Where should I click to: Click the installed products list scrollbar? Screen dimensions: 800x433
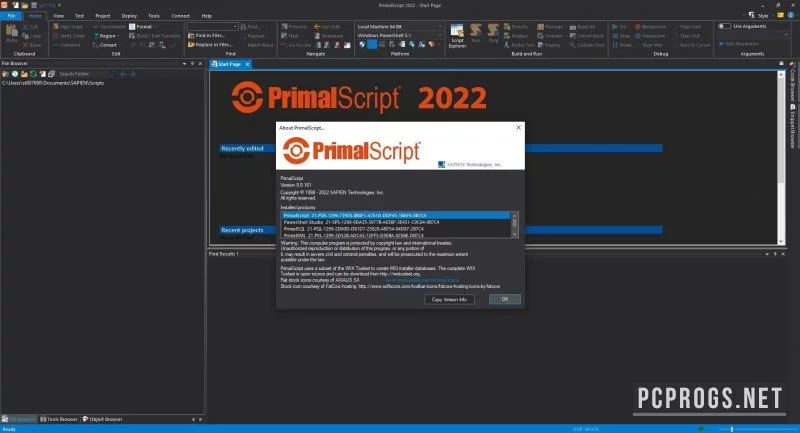pos(514,225)
